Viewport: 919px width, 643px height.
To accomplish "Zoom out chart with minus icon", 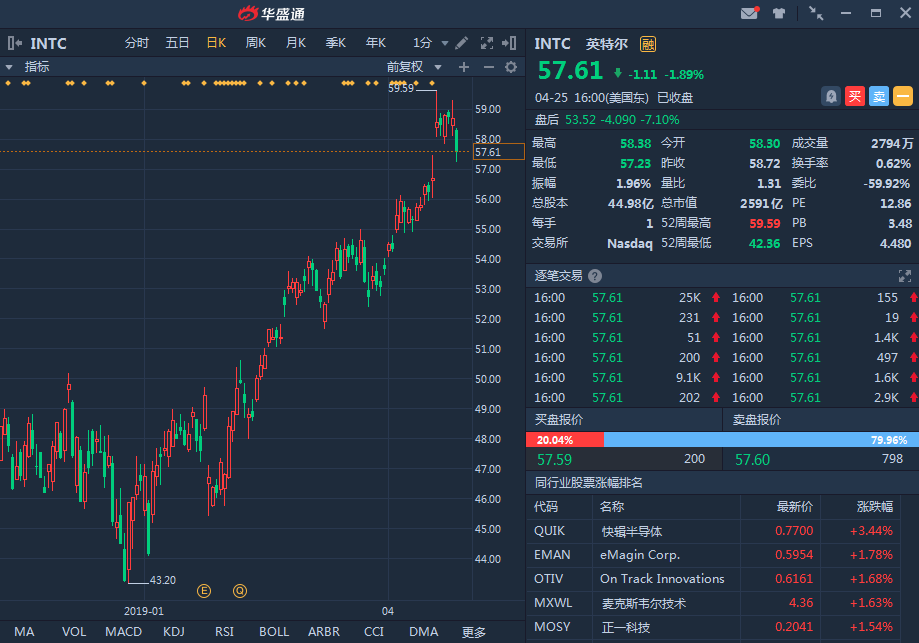I will (x=488, y=67).
